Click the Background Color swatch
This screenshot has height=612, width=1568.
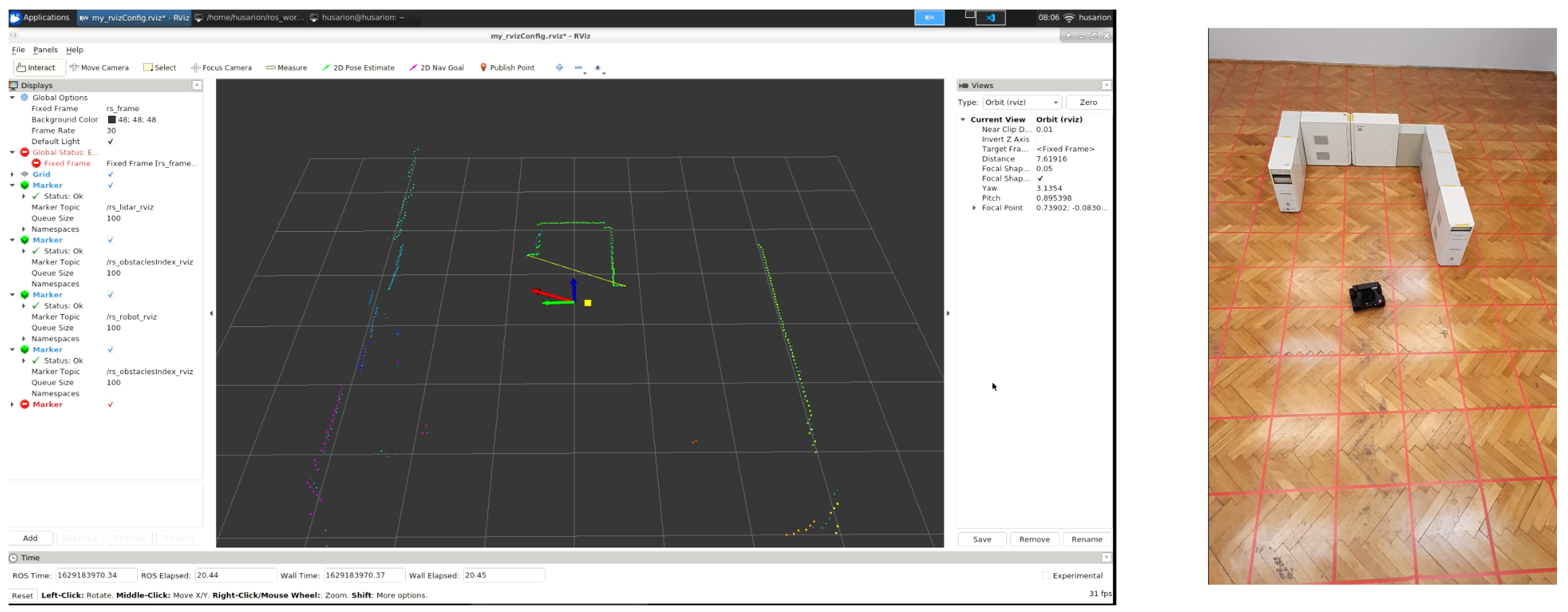click(x=112, y=120)
